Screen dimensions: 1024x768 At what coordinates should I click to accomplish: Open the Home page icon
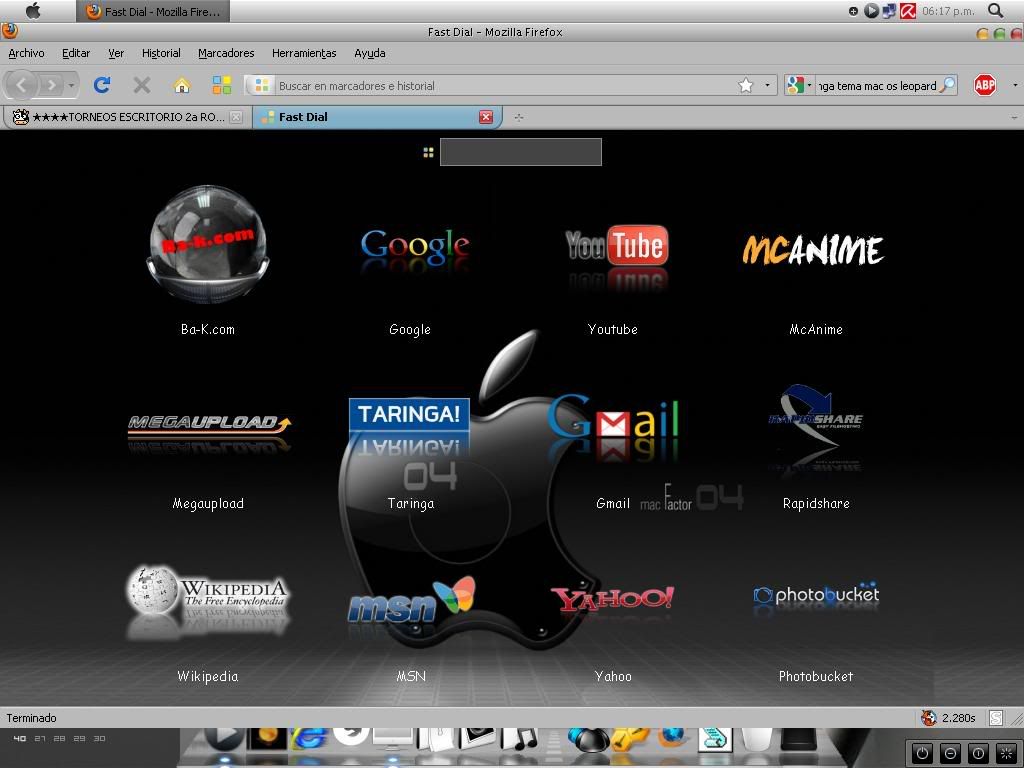(182, 85)
